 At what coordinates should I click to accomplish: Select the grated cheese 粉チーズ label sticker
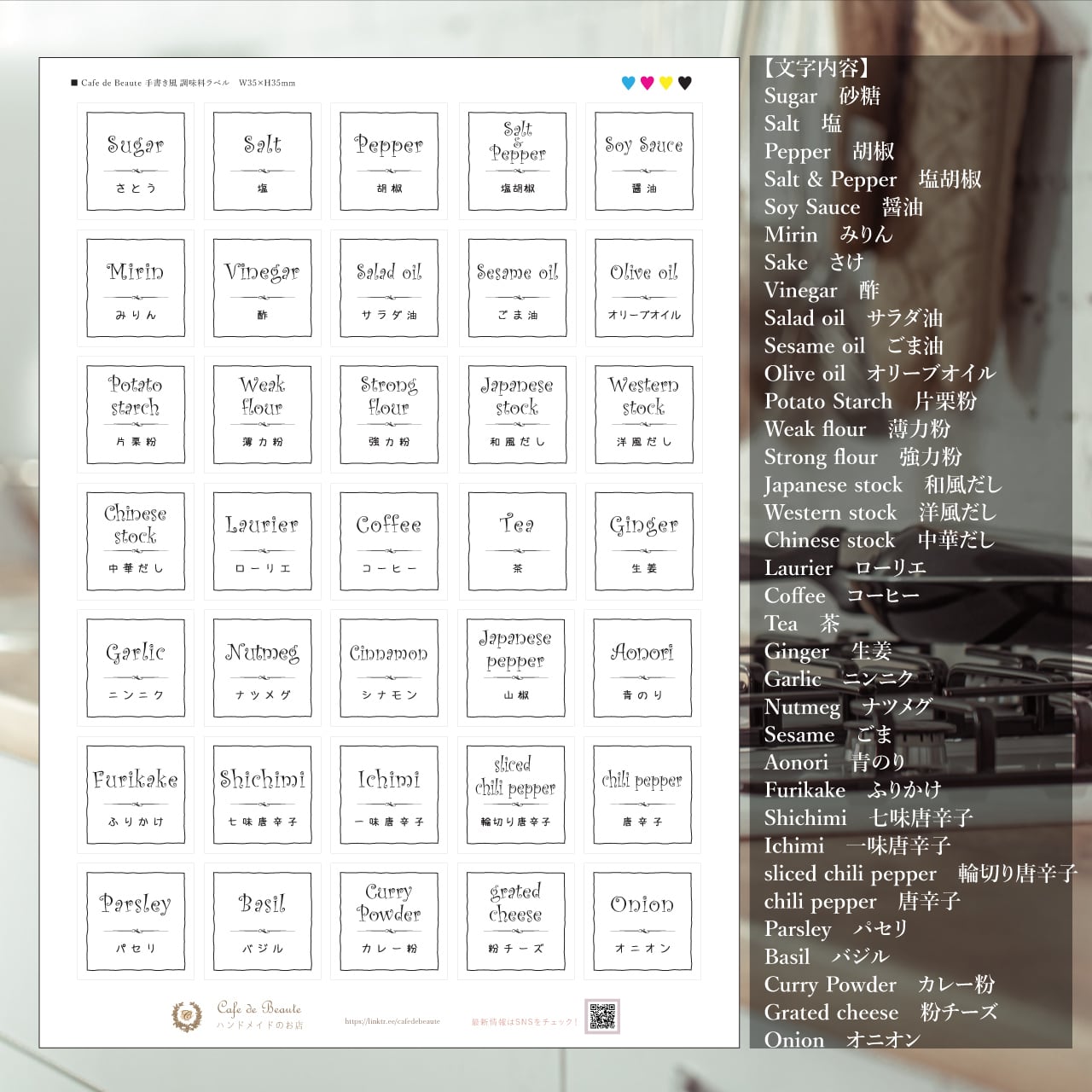516,921
